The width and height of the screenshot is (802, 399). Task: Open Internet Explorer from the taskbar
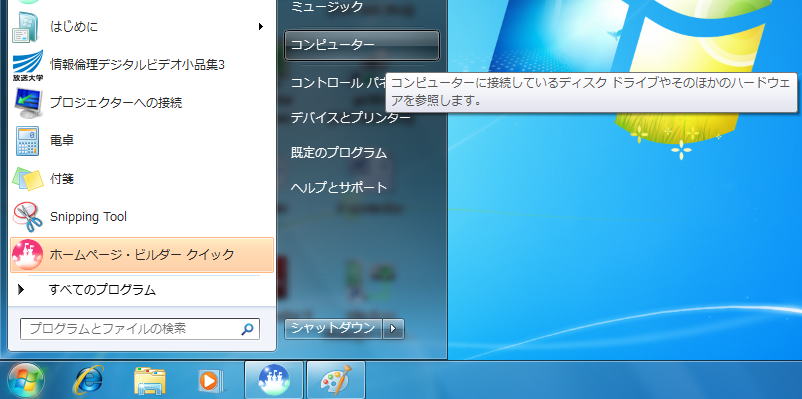tap(88, 381)
